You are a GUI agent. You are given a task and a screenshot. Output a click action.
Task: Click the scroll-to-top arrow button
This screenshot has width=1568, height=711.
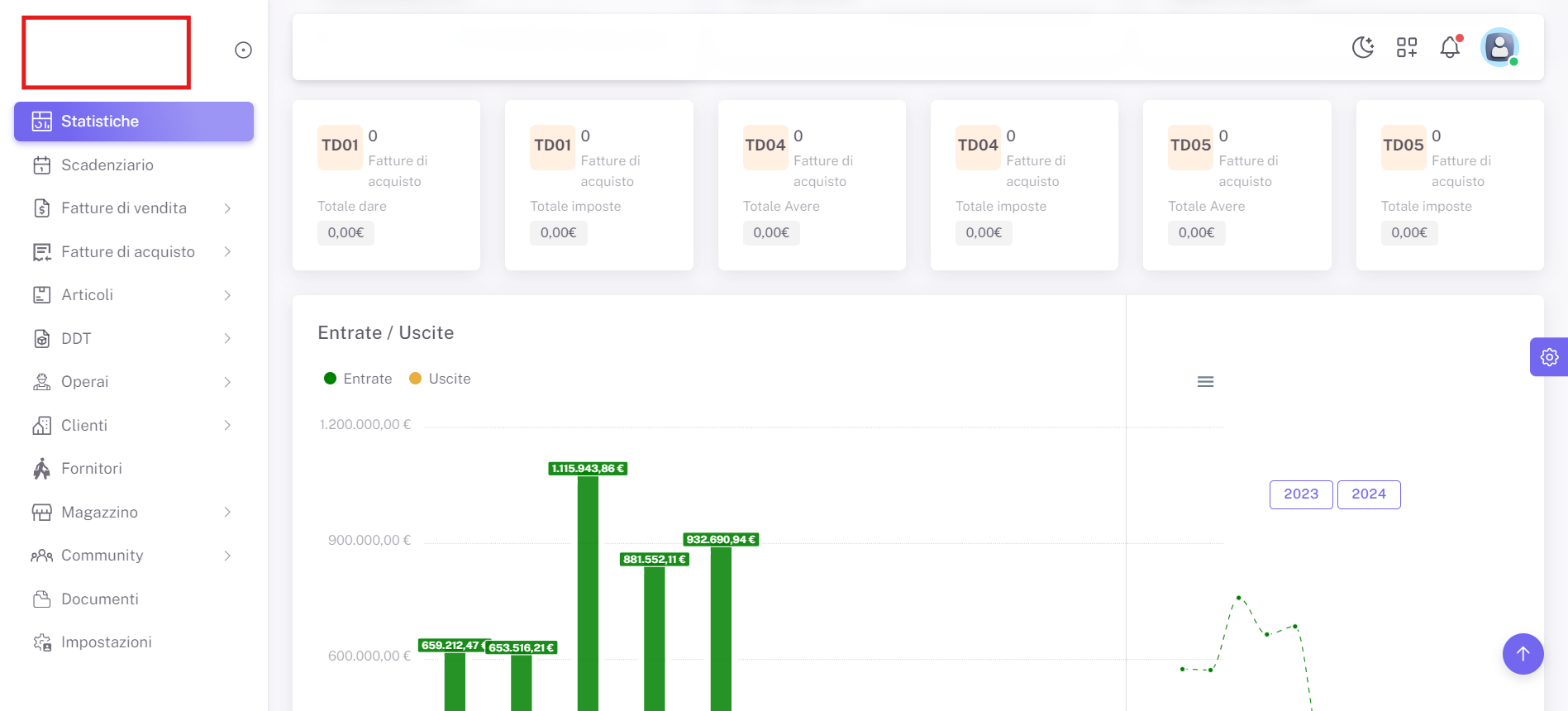click(1523, 654)
